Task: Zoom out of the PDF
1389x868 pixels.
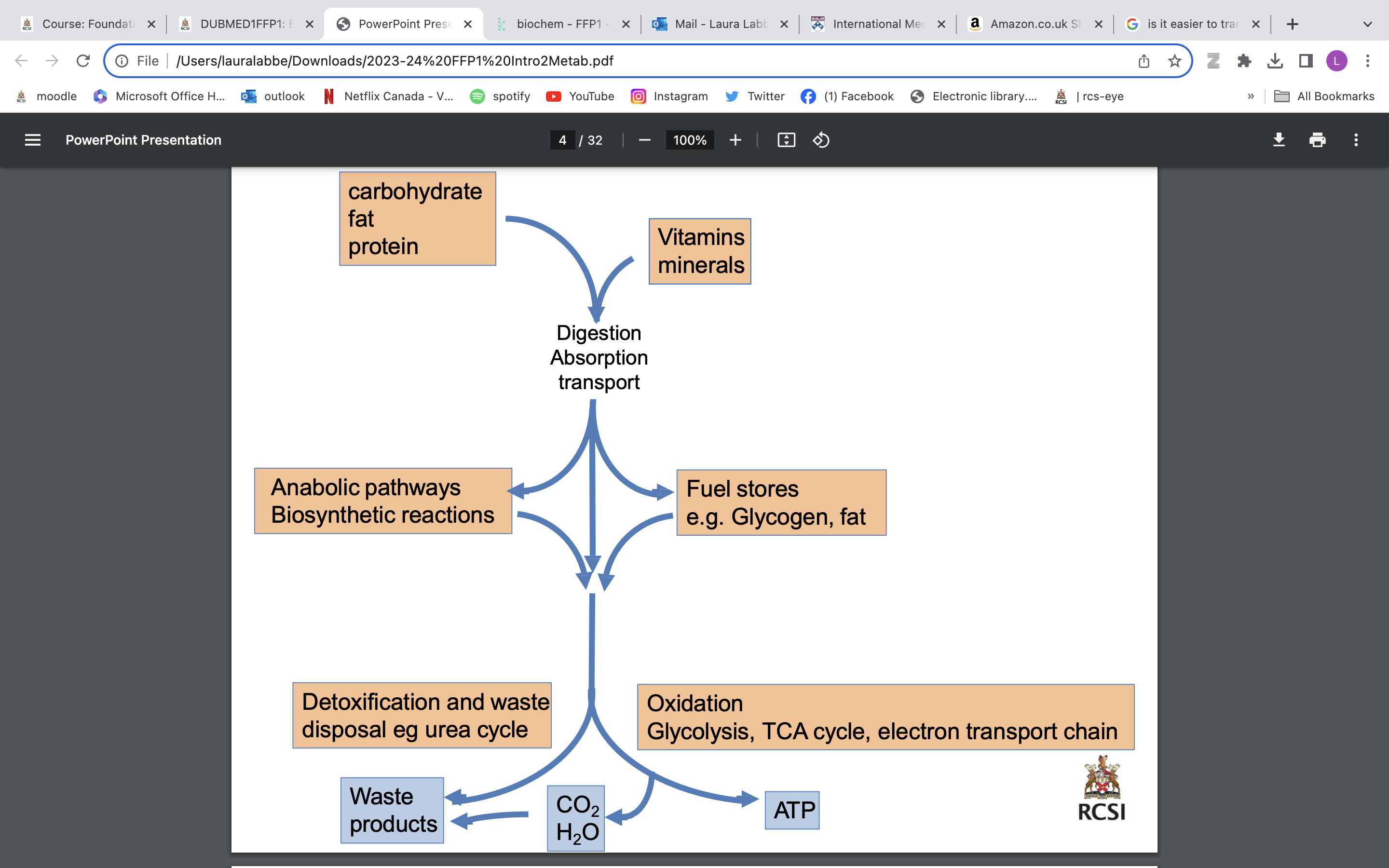Action: point(644,139)
